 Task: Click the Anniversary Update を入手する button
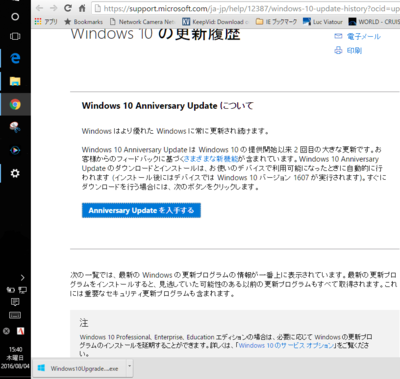[x=141, y=210]
